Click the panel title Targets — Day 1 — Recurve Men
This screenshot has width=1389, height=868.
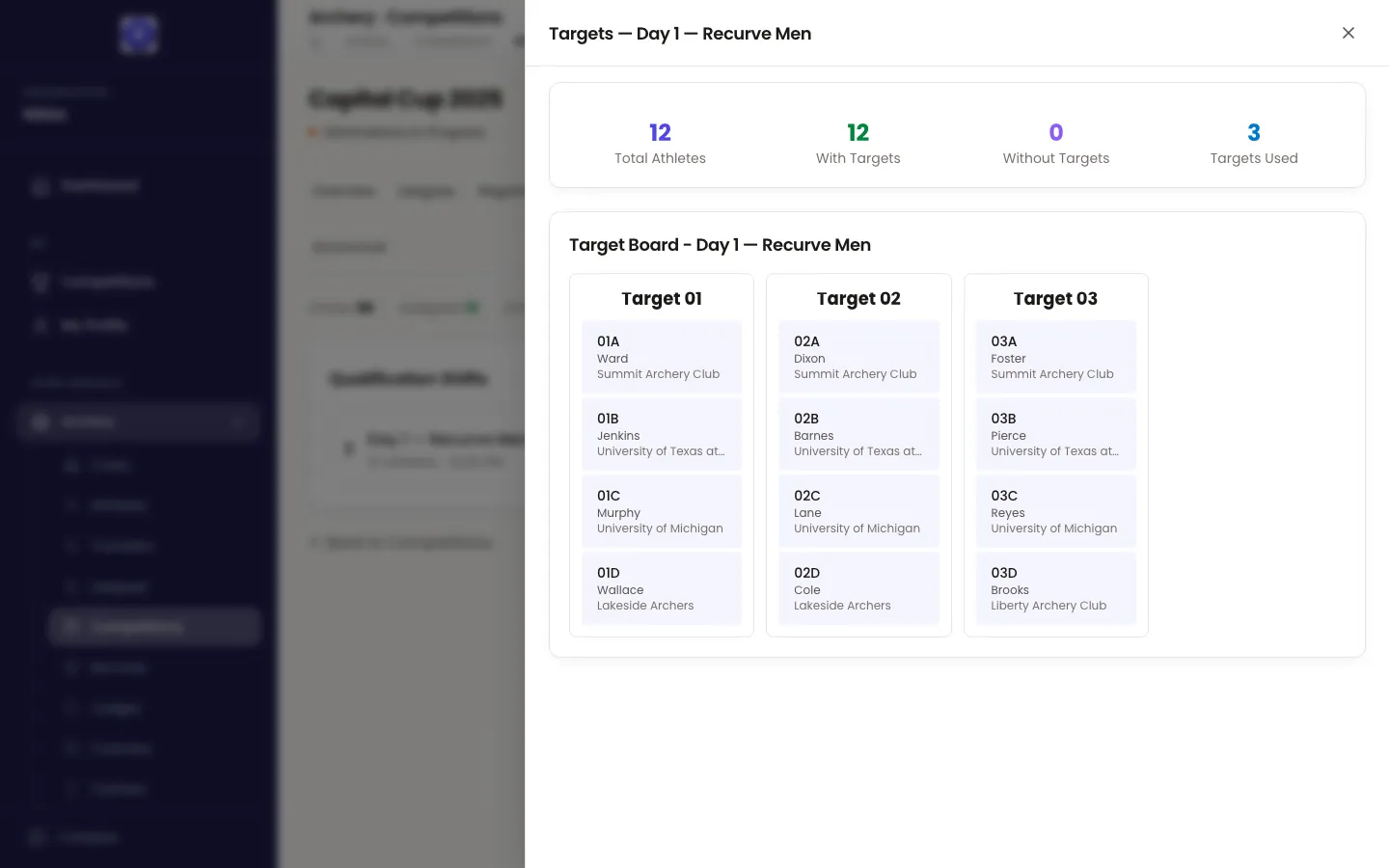680,34
